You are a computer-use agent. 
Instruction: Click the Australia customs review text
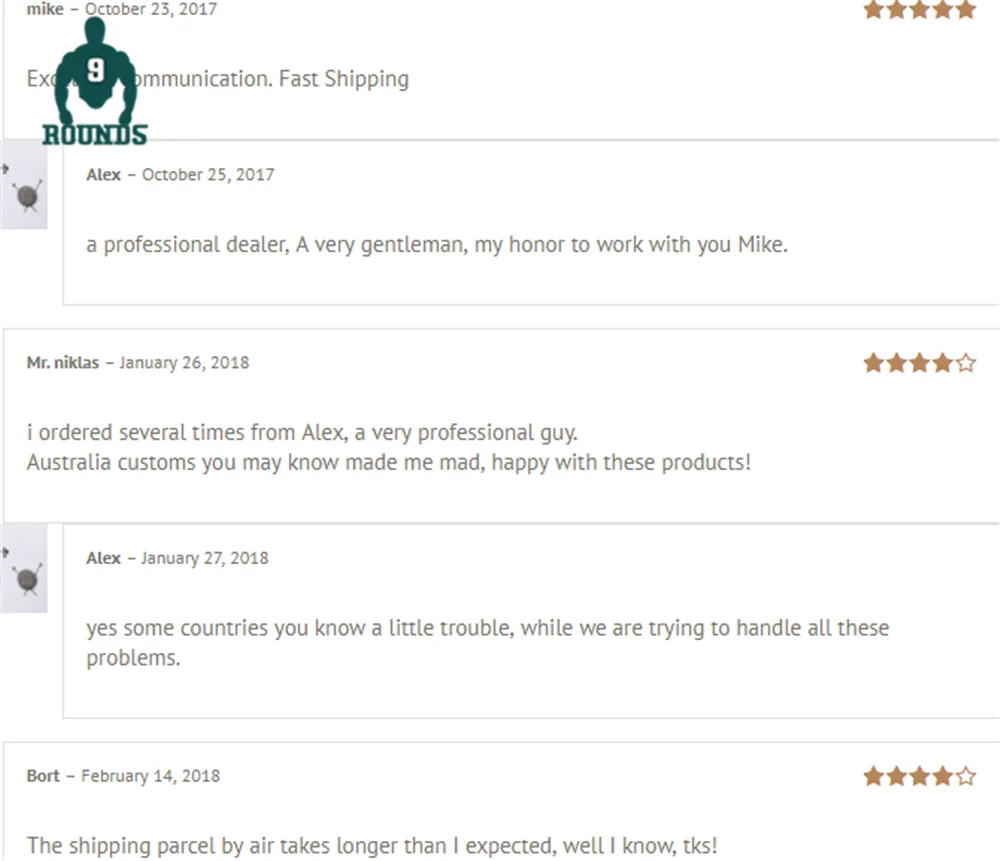388,463
